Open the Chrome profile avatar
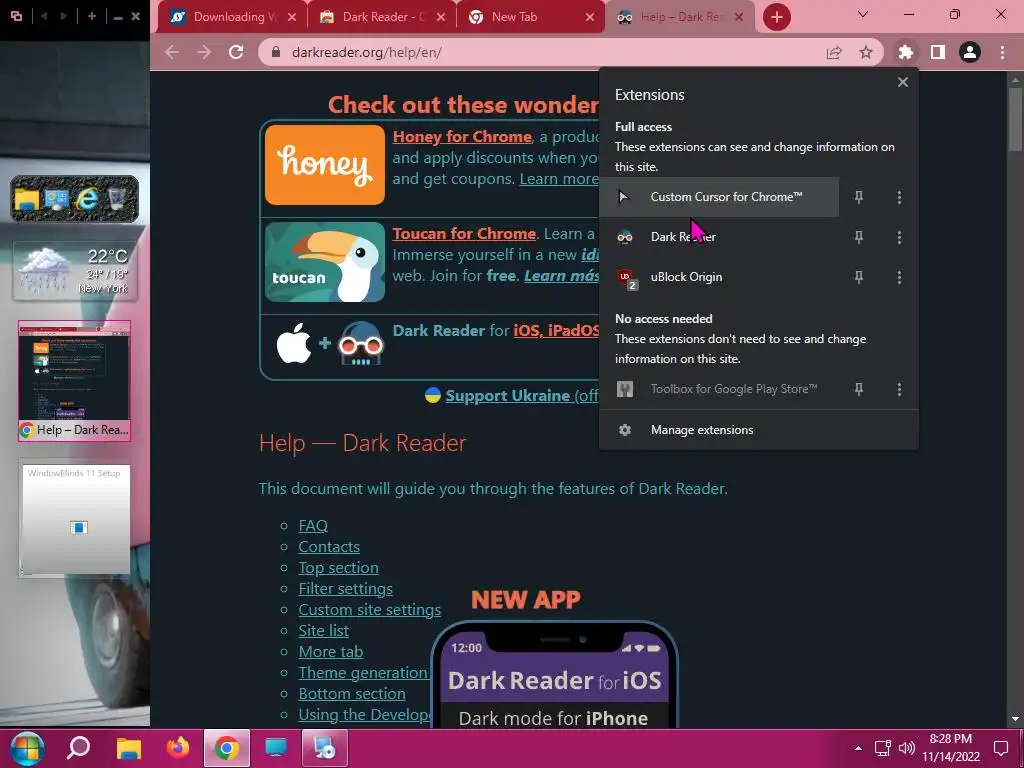The height and width of the screenshot is (768, 1024). pyautogui.click(x=970, y=52)
